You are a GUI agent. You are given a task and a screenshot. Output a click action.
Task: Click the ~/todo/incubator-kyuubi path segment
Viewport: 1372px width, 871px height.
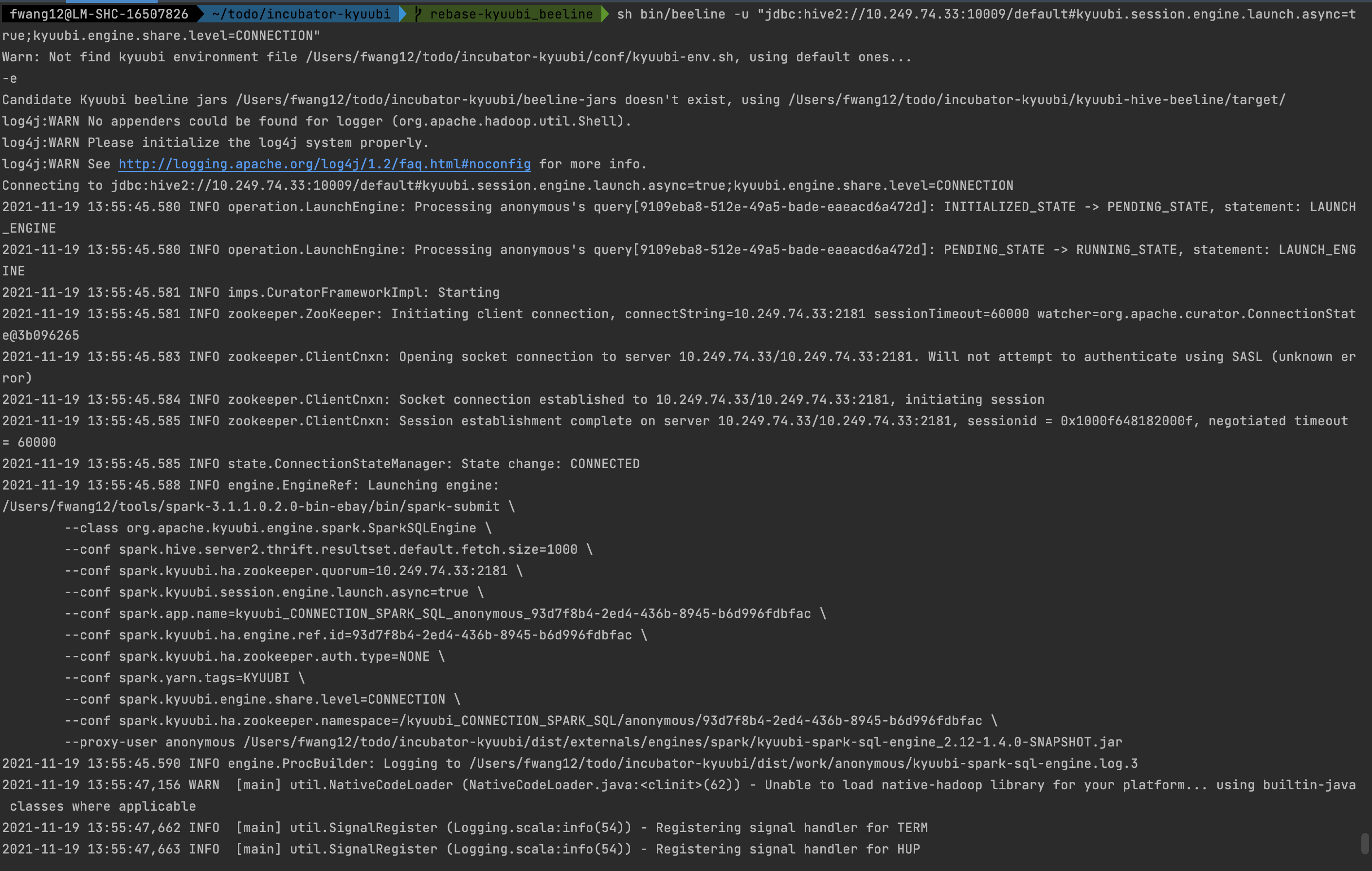301,14
